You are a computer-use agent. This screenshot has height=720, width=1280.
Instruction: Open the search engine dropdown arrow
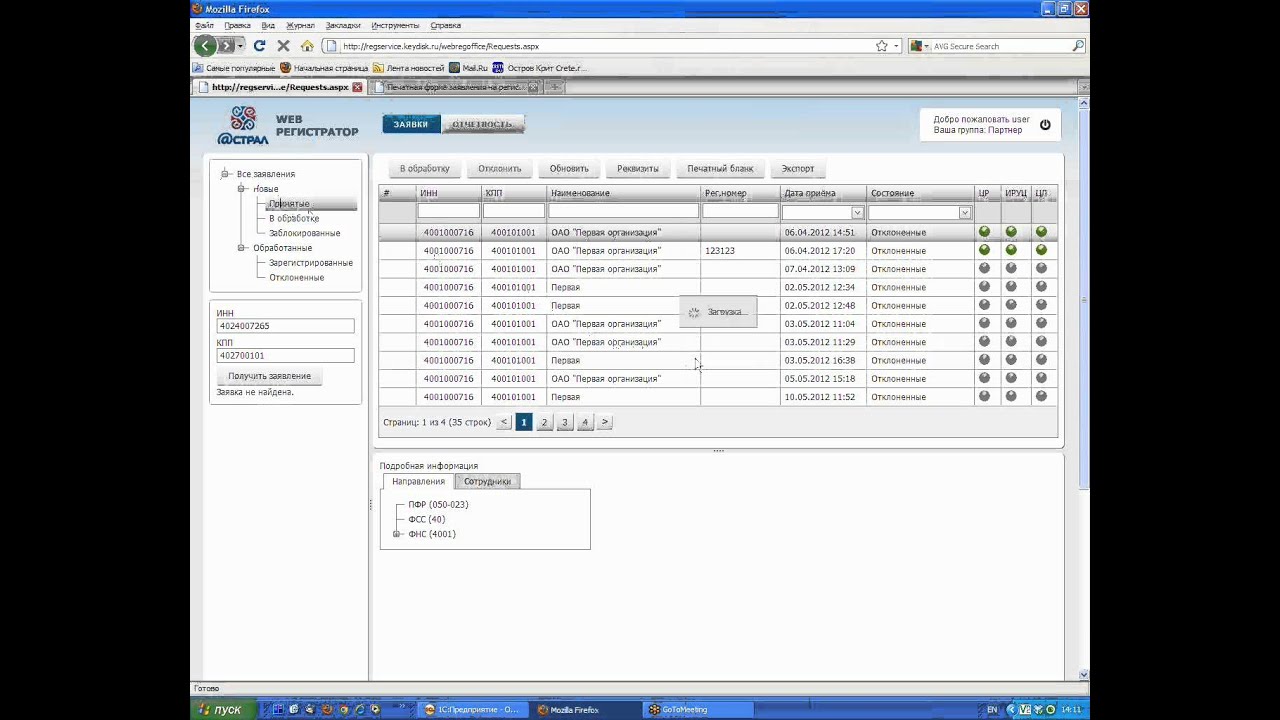pos(927,46)
